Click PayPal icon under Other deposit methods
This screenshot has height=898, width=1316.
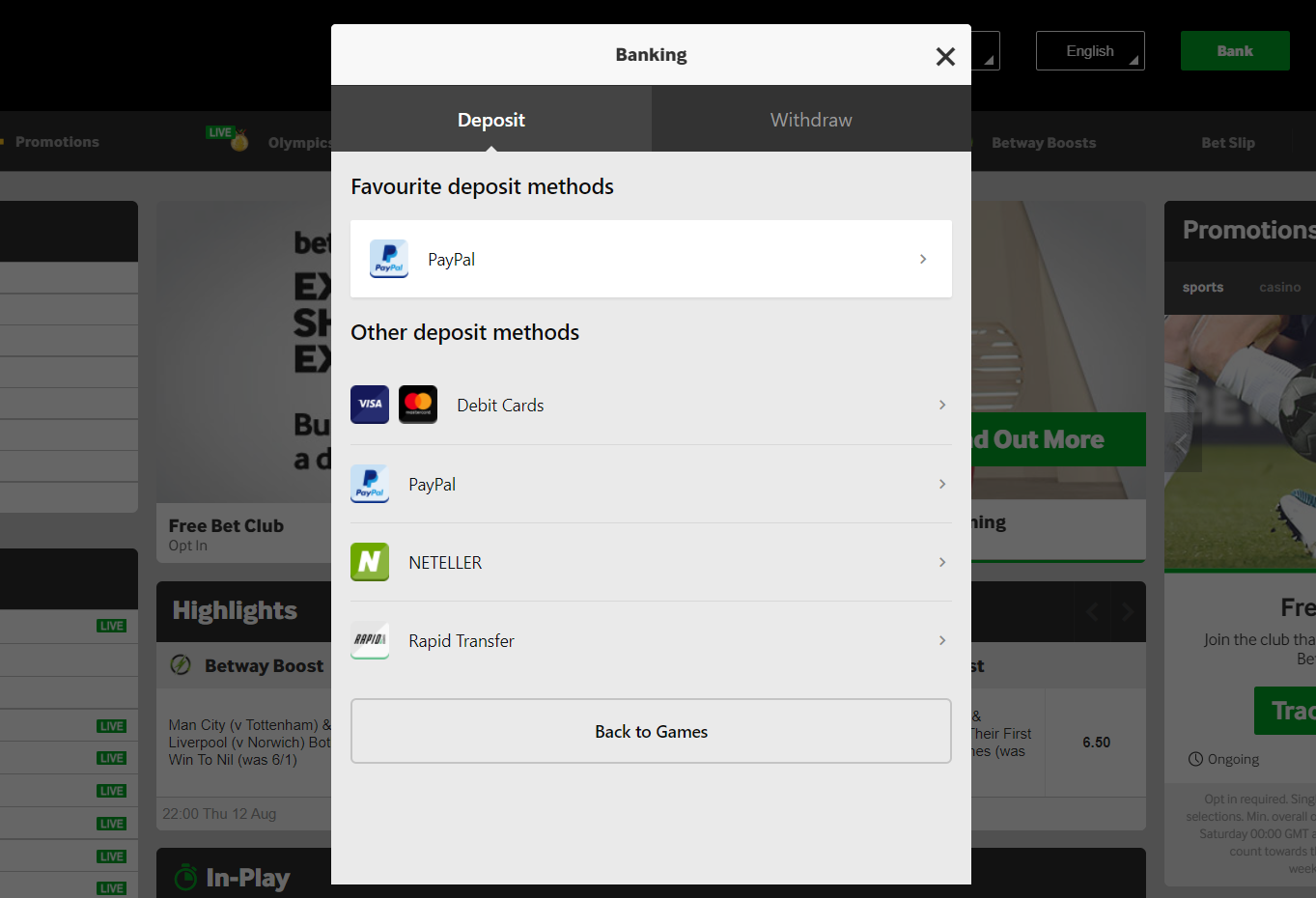pyautogui.click(x=370, y=484)
